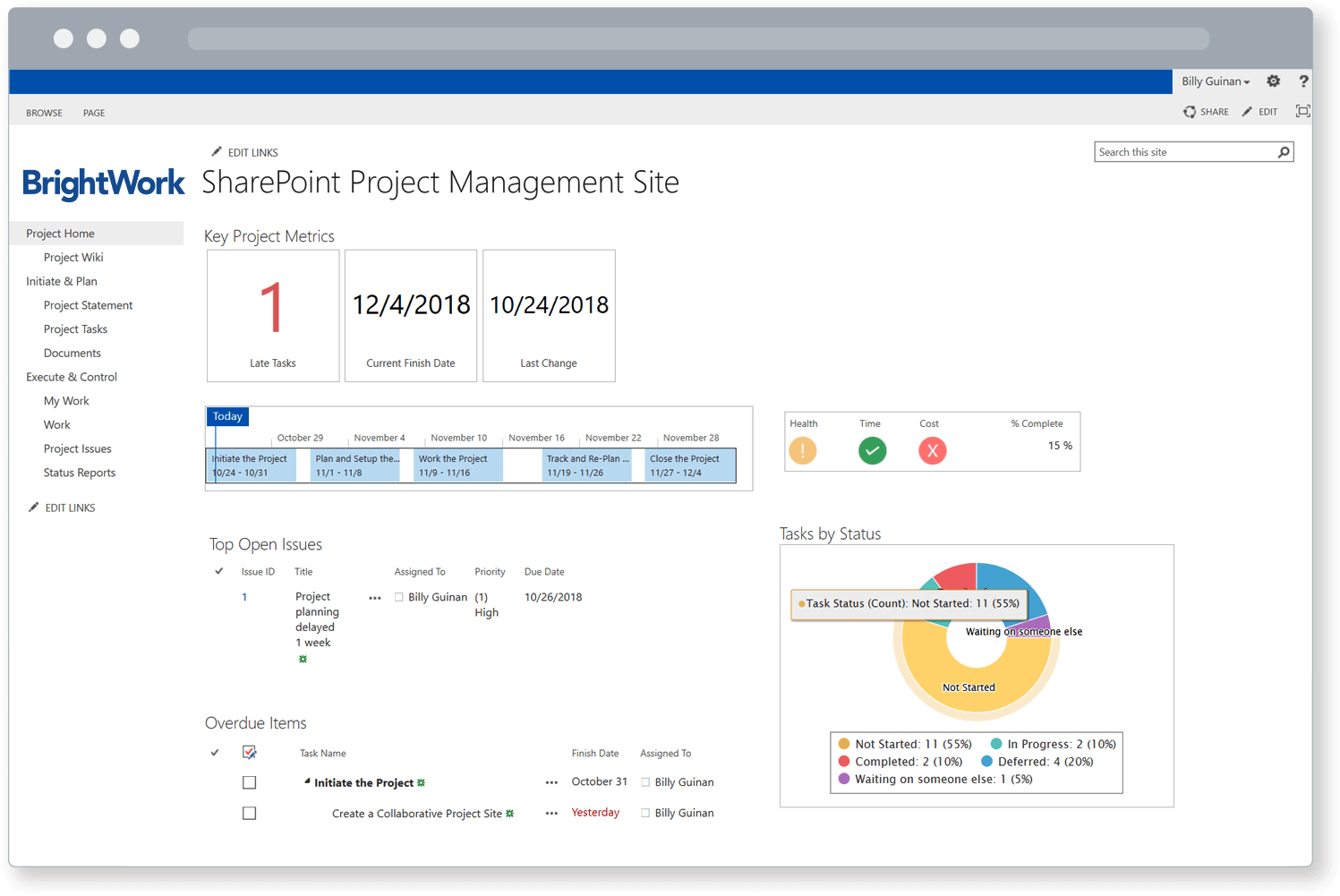Click the BrightWork logo
1340x896 pixels.
[104, 183]
